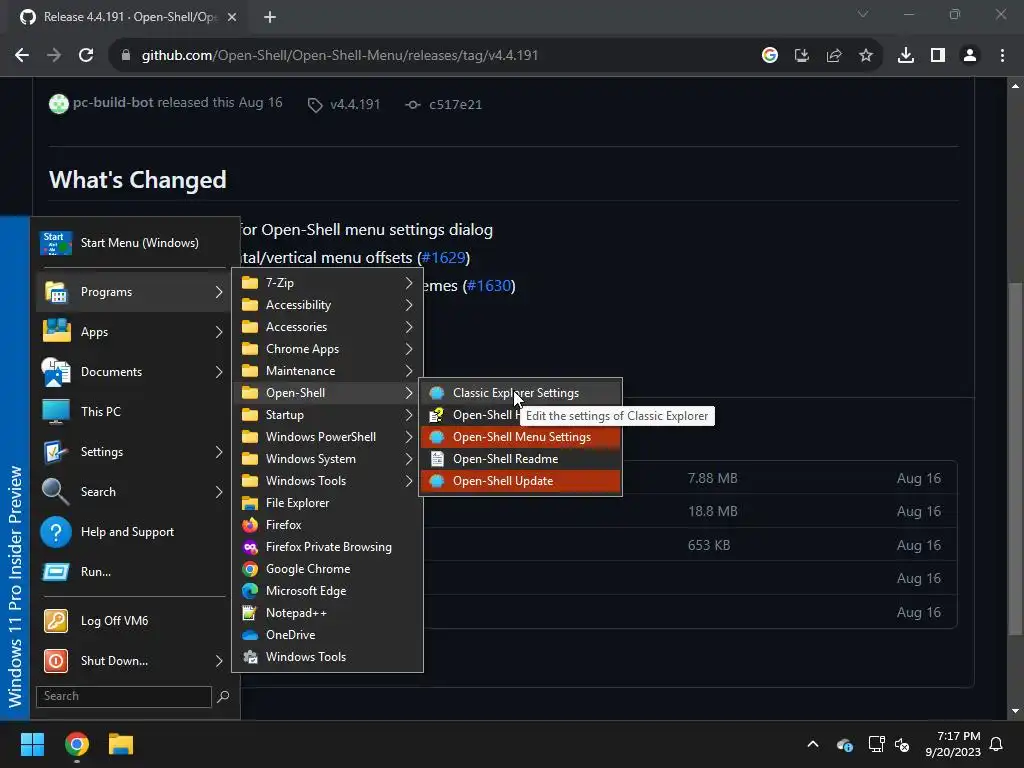
Task: Open Chrome three-dot menu
Action: pos(1002,56)
